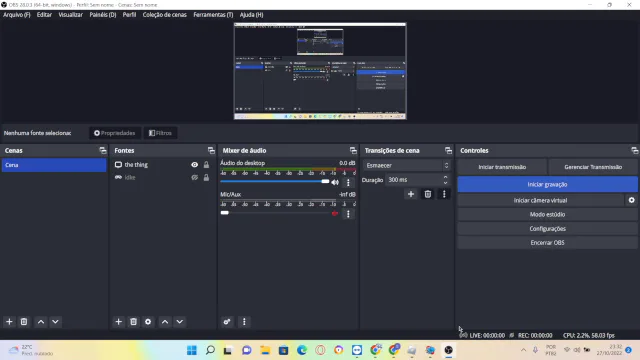The width and height of the screenshot is (640, 360).
Task: Click the preview canvas thumbnail
Action: pos(320,71)
